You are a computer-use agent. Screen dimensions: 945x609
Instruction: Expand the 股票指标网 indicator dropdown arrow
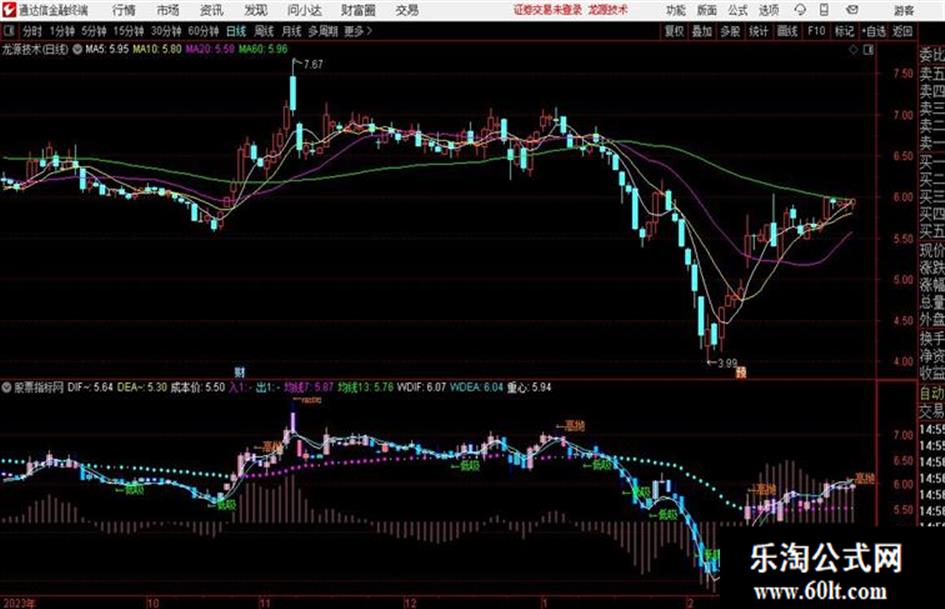pyautogui.click(x=6, y=387)
